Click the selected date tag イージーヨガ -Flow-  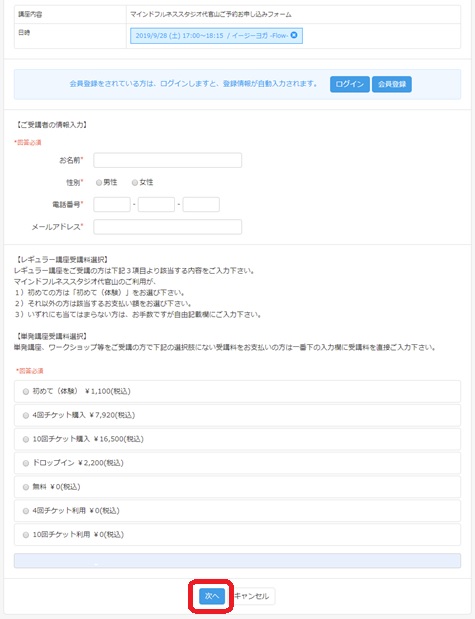pos(216,36)
